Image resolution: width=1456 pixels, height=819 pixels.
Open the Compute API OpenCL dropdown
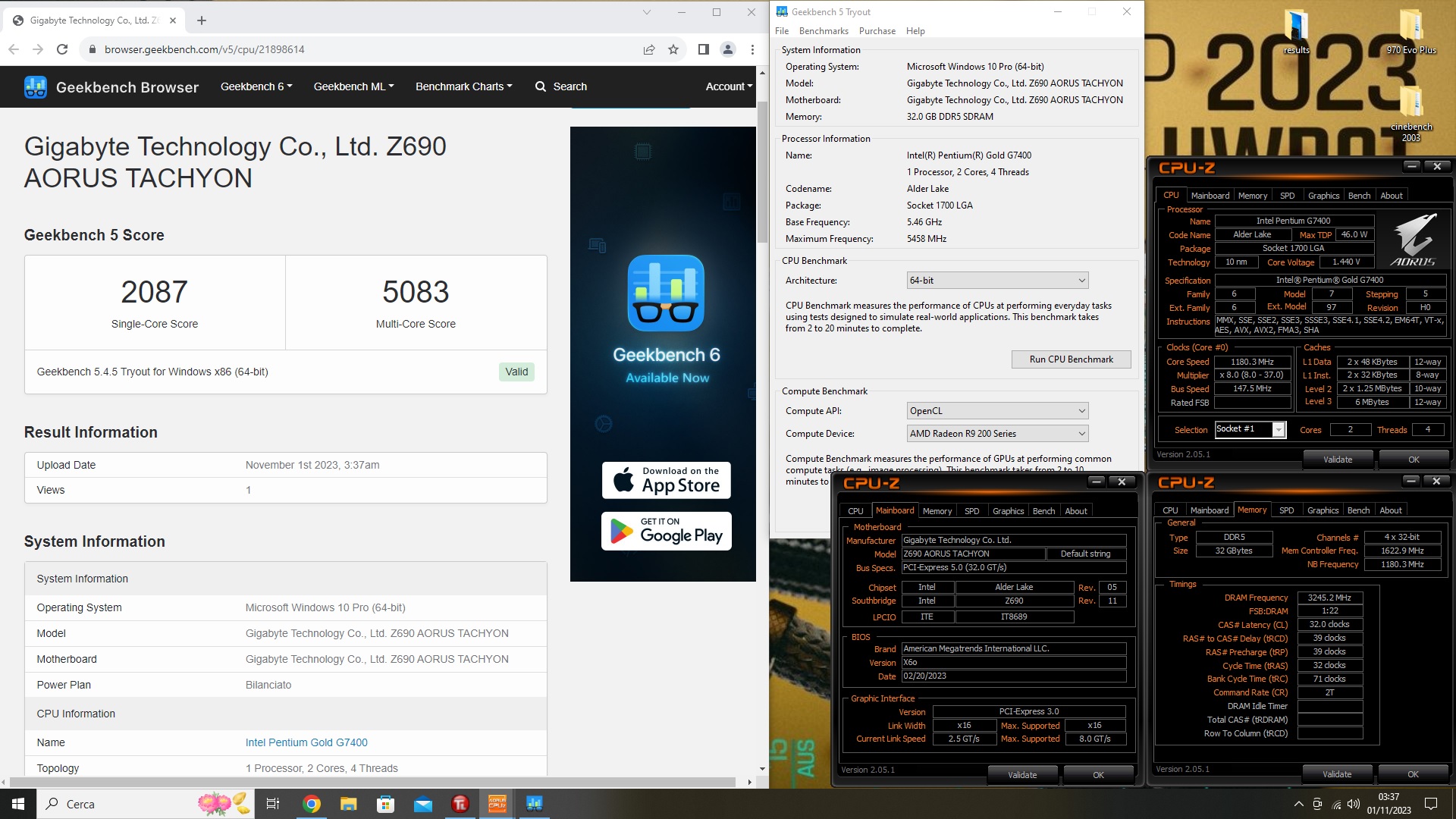coord(997,411)
